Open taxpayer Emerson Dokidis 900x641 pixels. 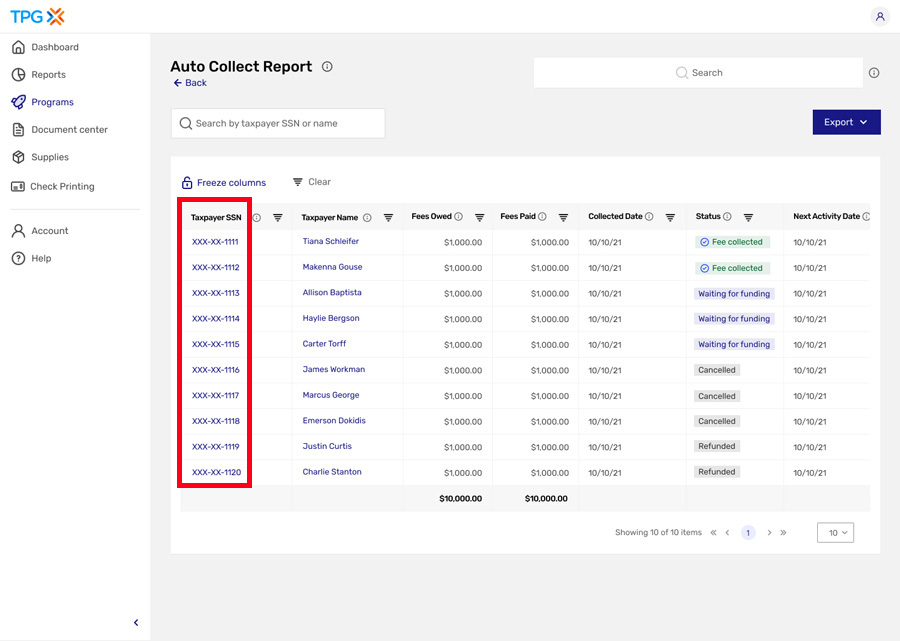click(x=334, y=421)
